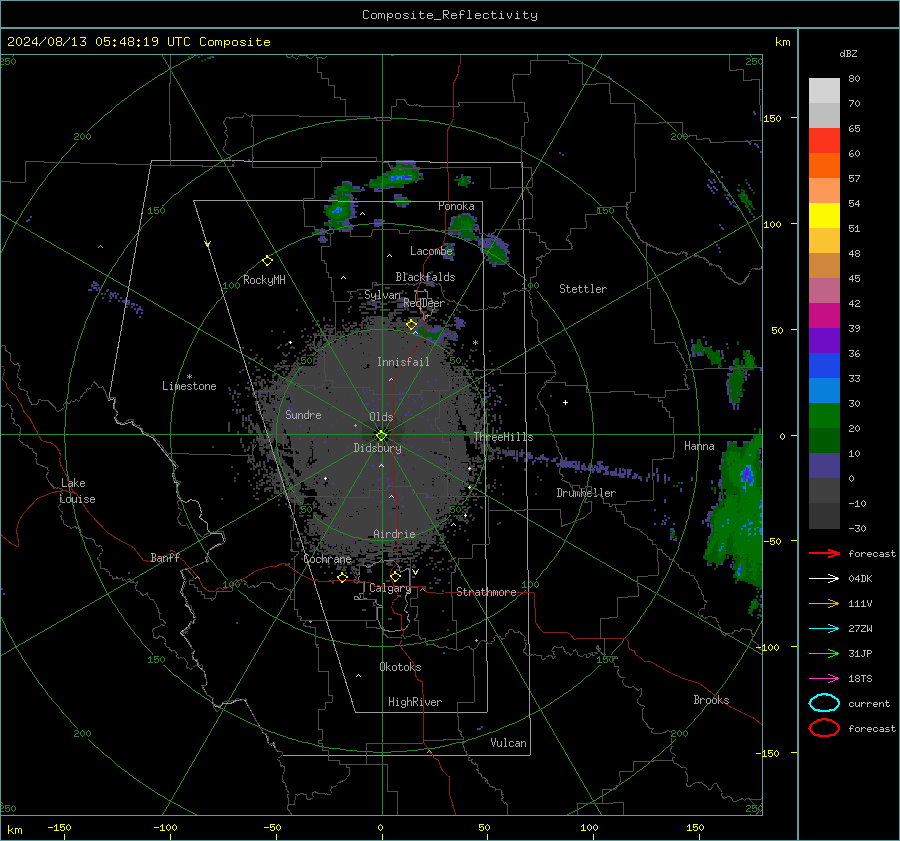The image size is (900, 841).
Task: Click the Limestone label
Action: 189,386
